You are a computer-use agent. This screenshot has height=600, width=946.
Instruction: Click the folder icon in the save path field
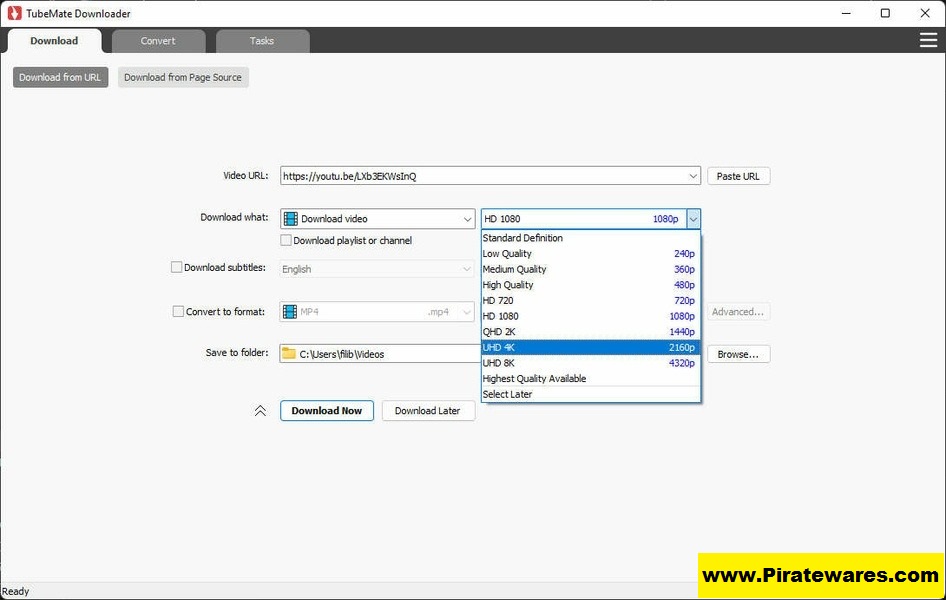(290, 352)
